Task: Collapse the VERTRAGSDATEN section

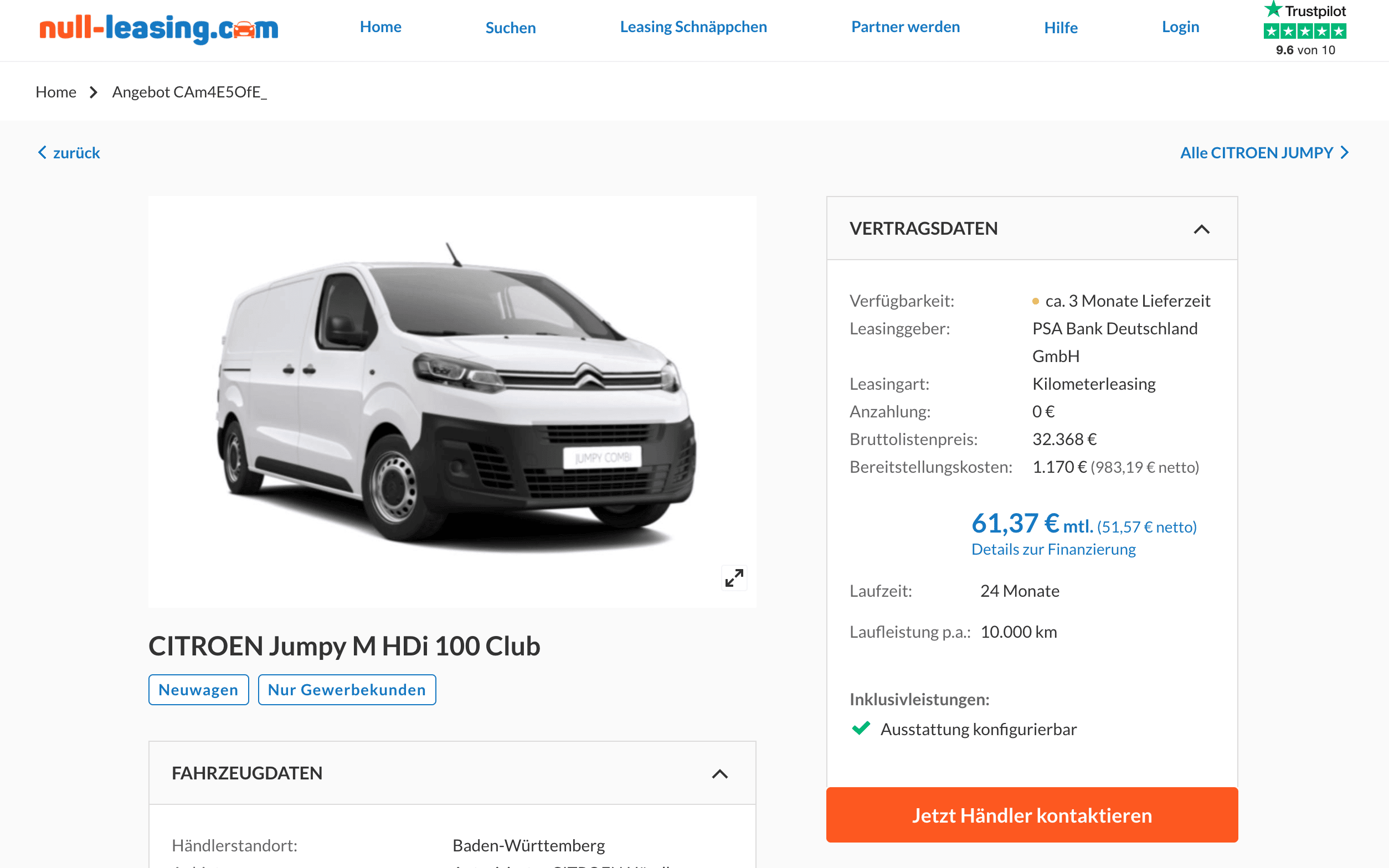Action: tap(1201, 229)
